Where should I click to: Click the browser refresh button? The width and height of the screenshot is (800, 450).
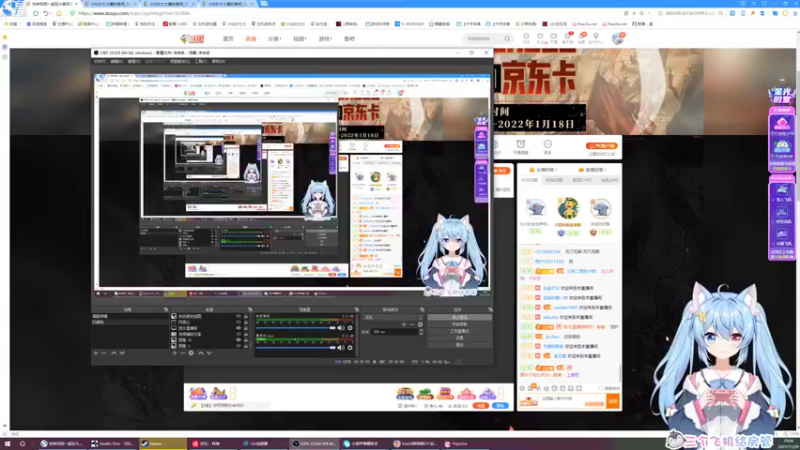[x=36, y=13]
